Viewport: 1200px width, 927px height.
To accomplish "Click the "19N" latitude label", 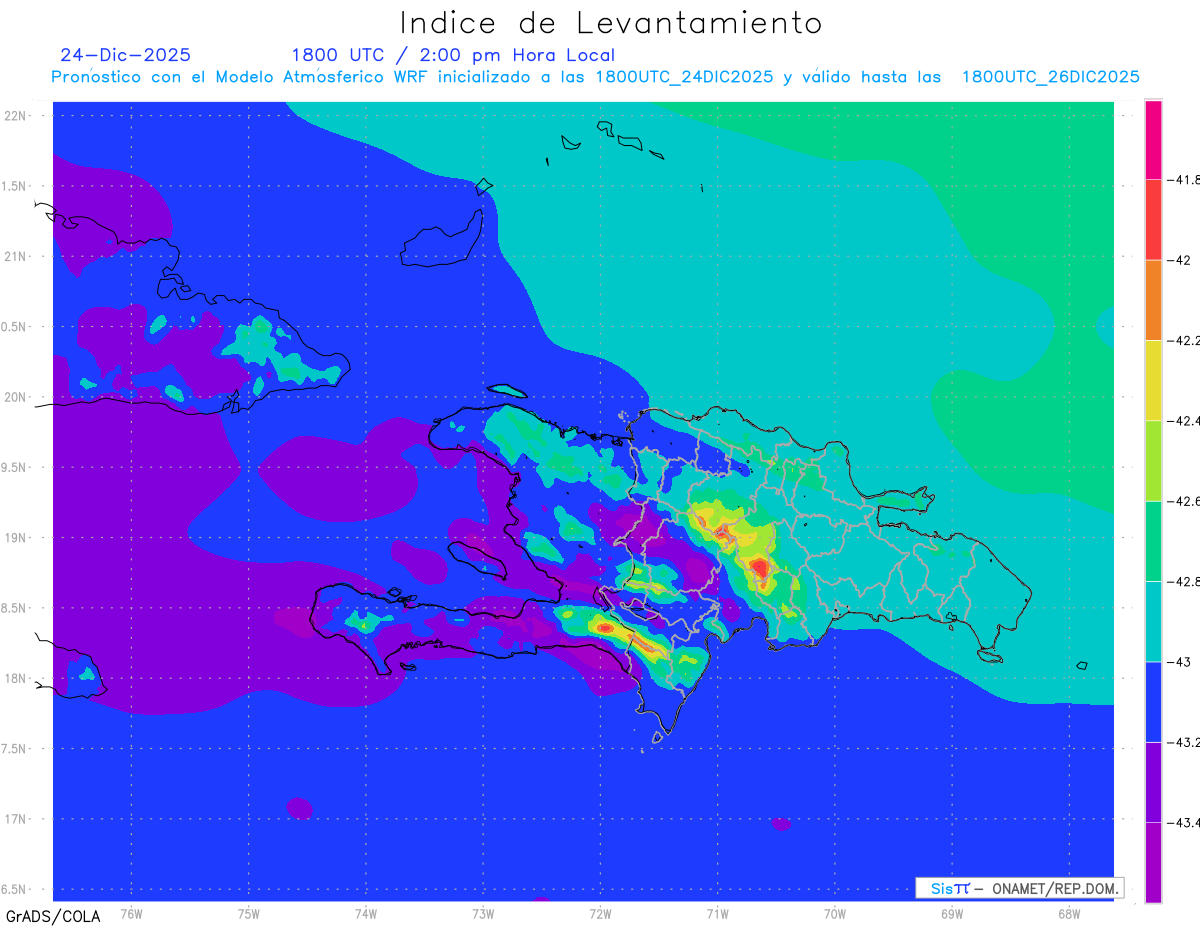I will tap(15, 537).
